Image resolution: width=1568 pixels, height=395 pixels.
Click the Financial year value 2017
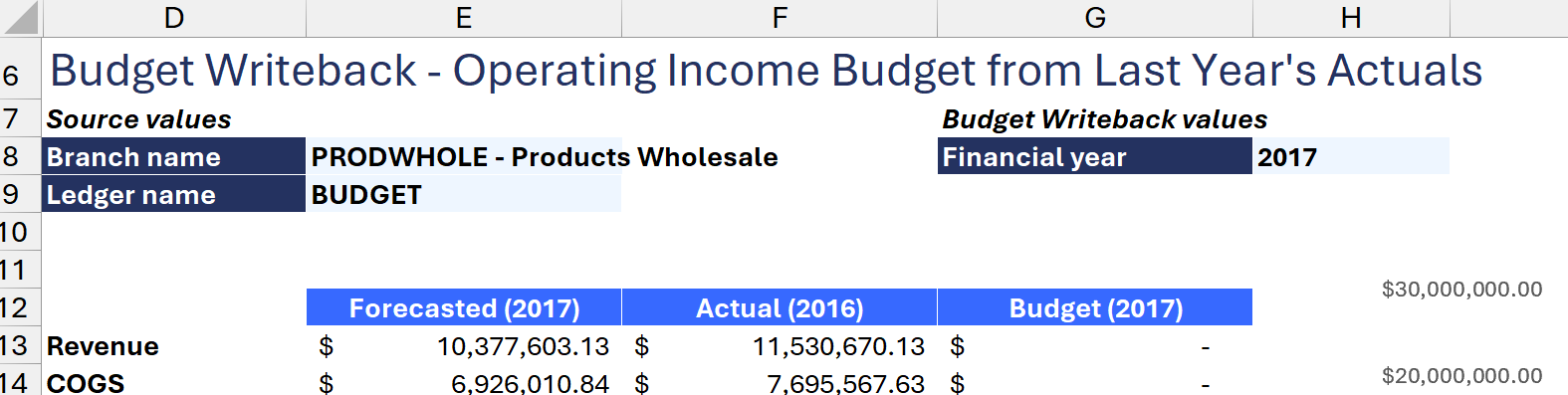click(x=1351, y=156)
